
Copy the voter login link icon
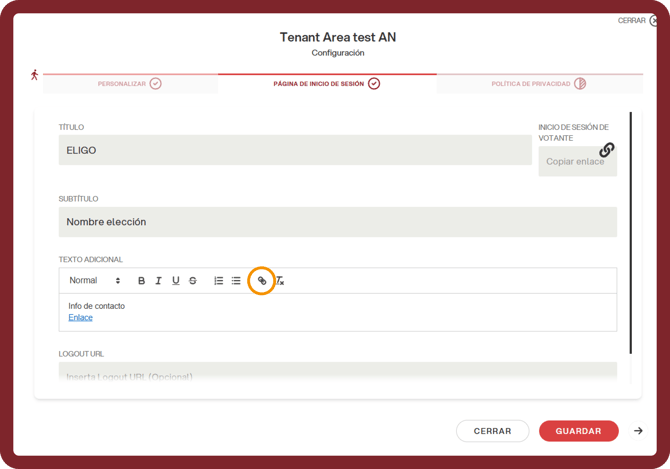[x=606, y=150]
